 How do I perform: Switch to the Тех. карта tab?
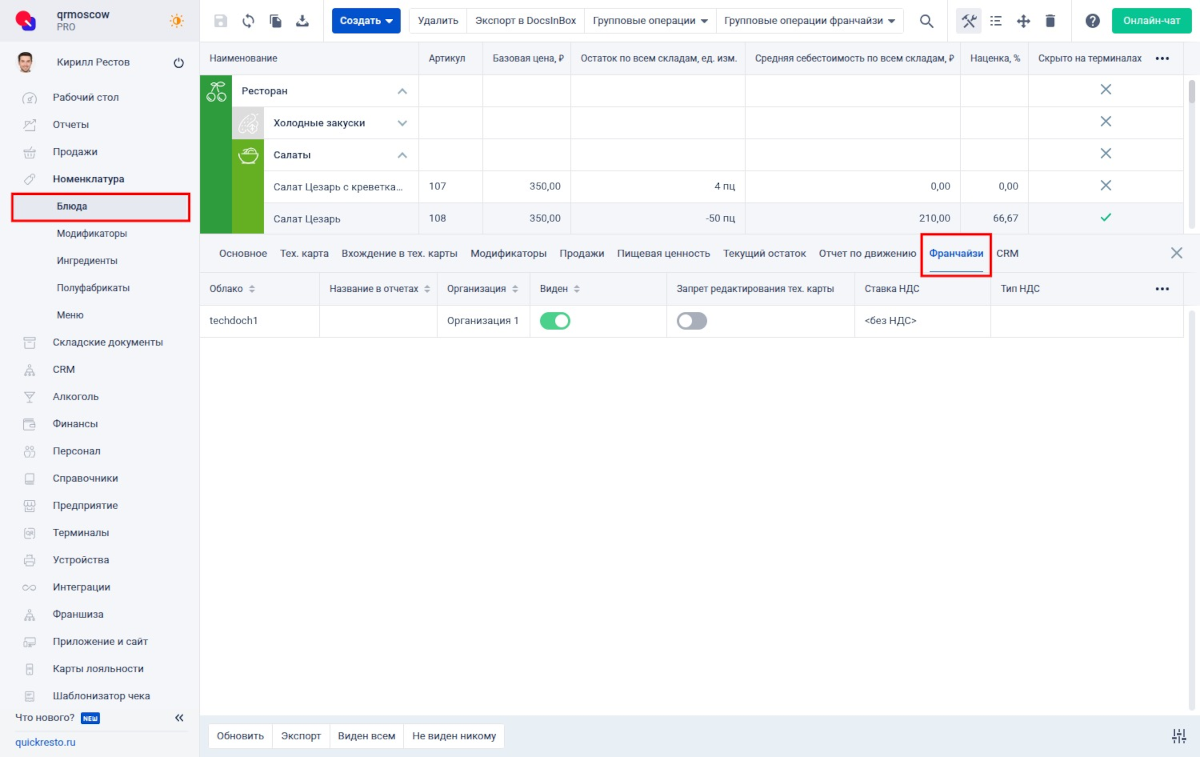tap(304, 253)
